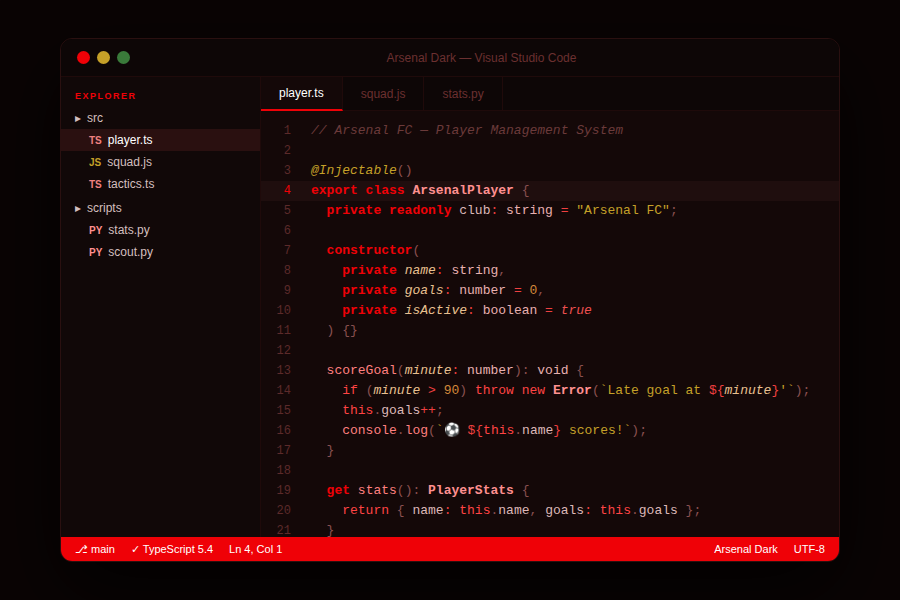Click the comment on line 1
Image resolution: width=900 pixels, height=600 pixels.
pos(467,130)
